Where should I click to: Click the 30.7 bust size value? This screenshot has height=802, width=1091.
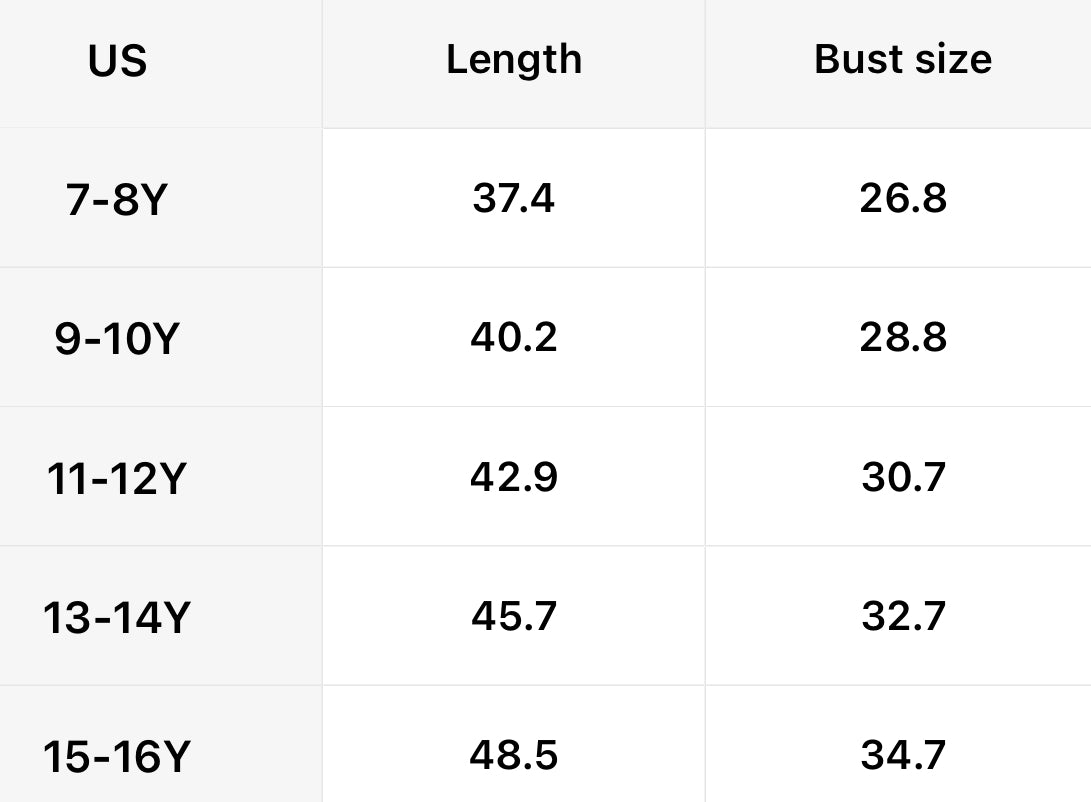[x=902, y=477]
